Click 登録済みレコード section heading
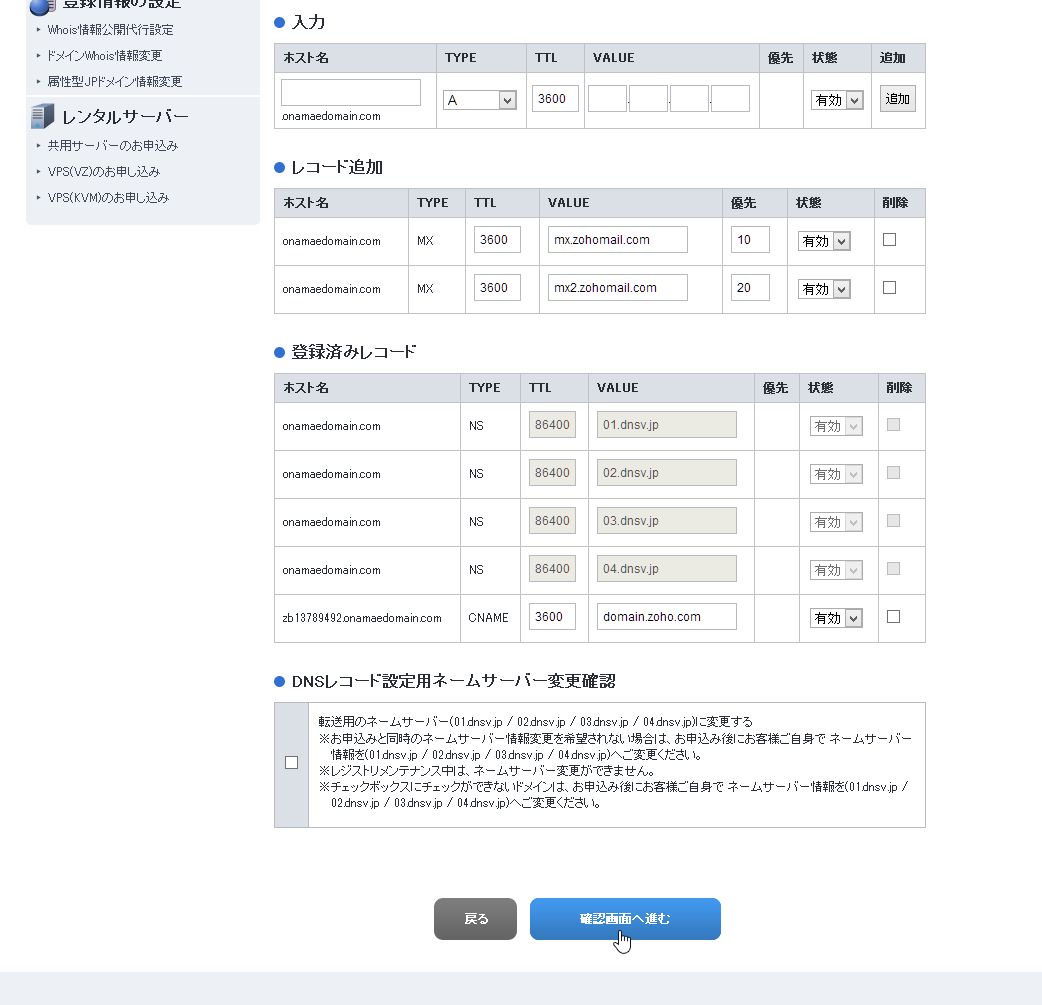Image resolution: width=1042 pixels, height=1005 pixels. pos(354,352)
